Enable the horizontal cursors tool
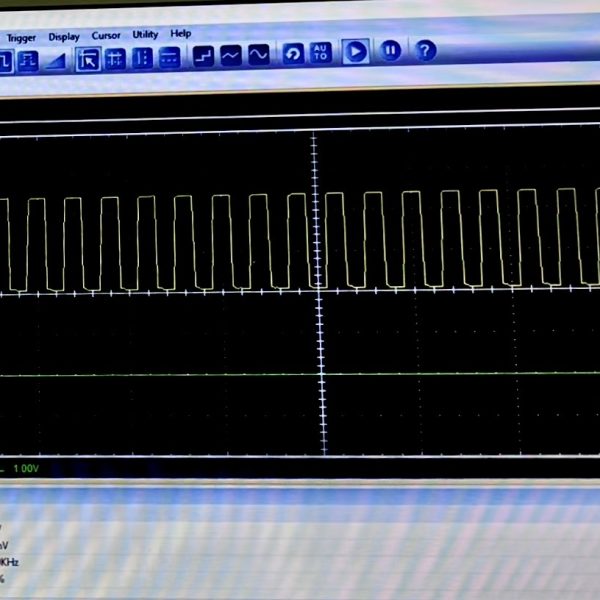 pyautogui.click(x=170, y=57)
